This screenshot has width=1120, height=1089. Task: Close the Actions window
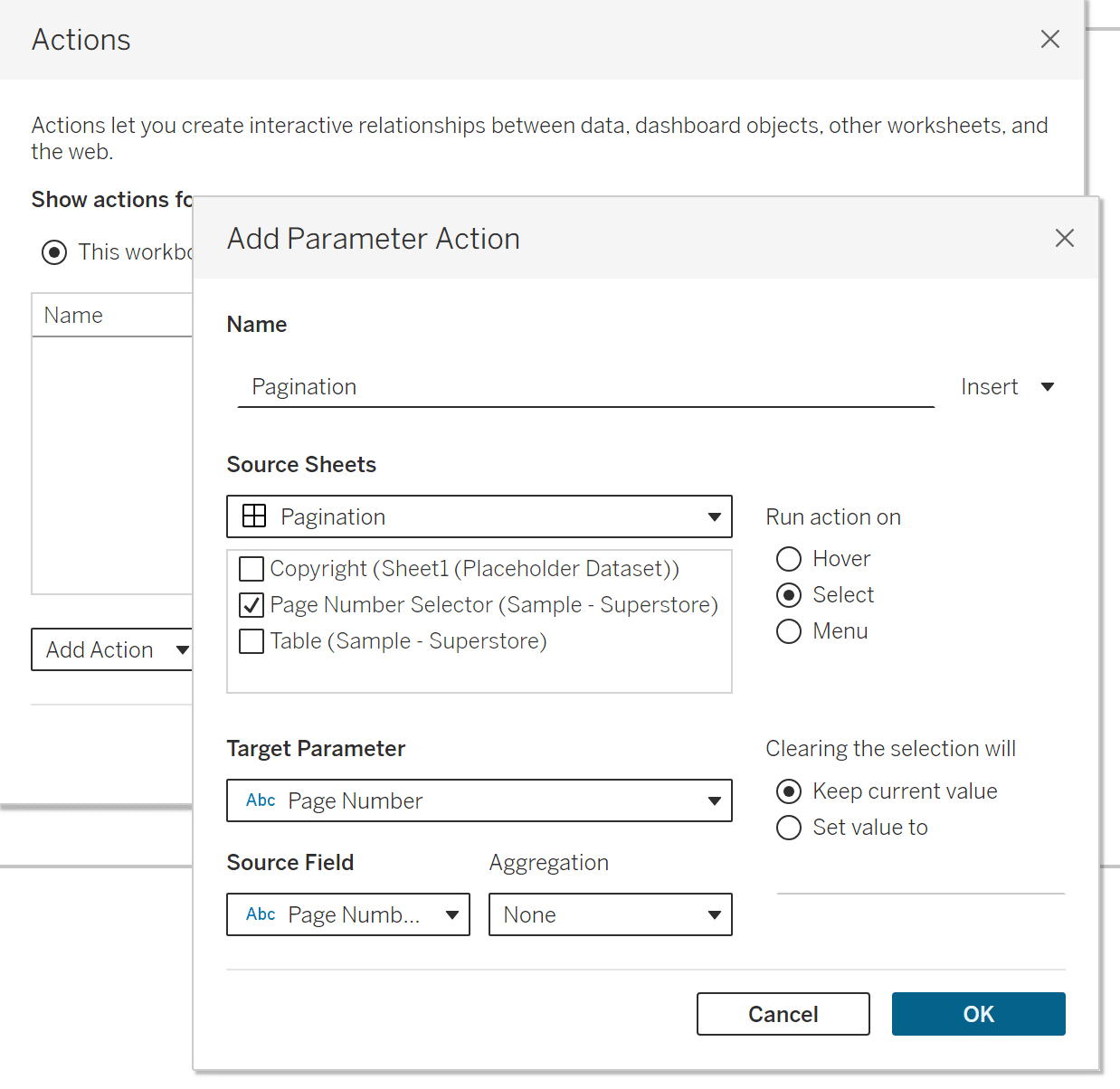tap(1049, 39)
